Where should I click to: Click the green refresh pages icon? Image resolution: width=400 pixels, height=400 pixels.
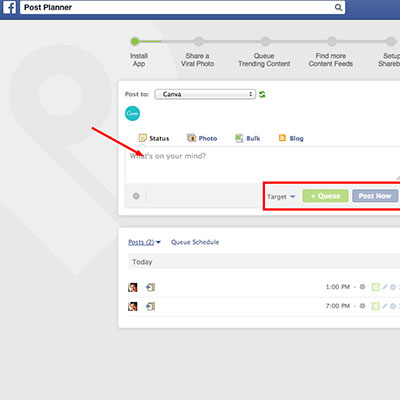click(262, 94)
